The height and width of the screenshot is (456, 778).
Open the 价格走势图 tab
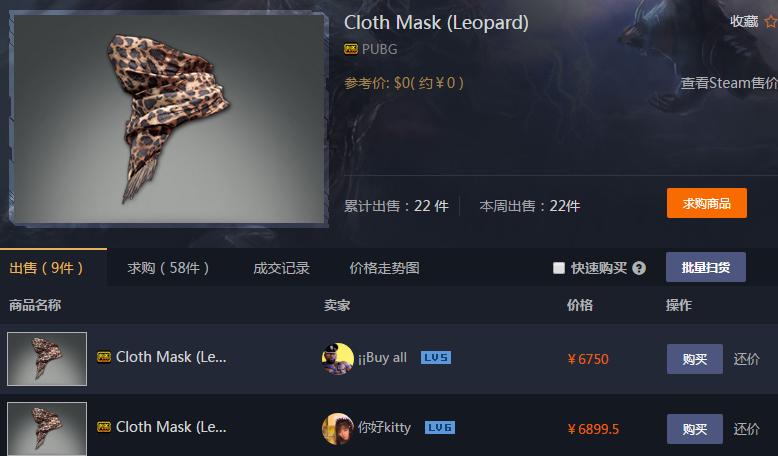click(x=385, y=268)
